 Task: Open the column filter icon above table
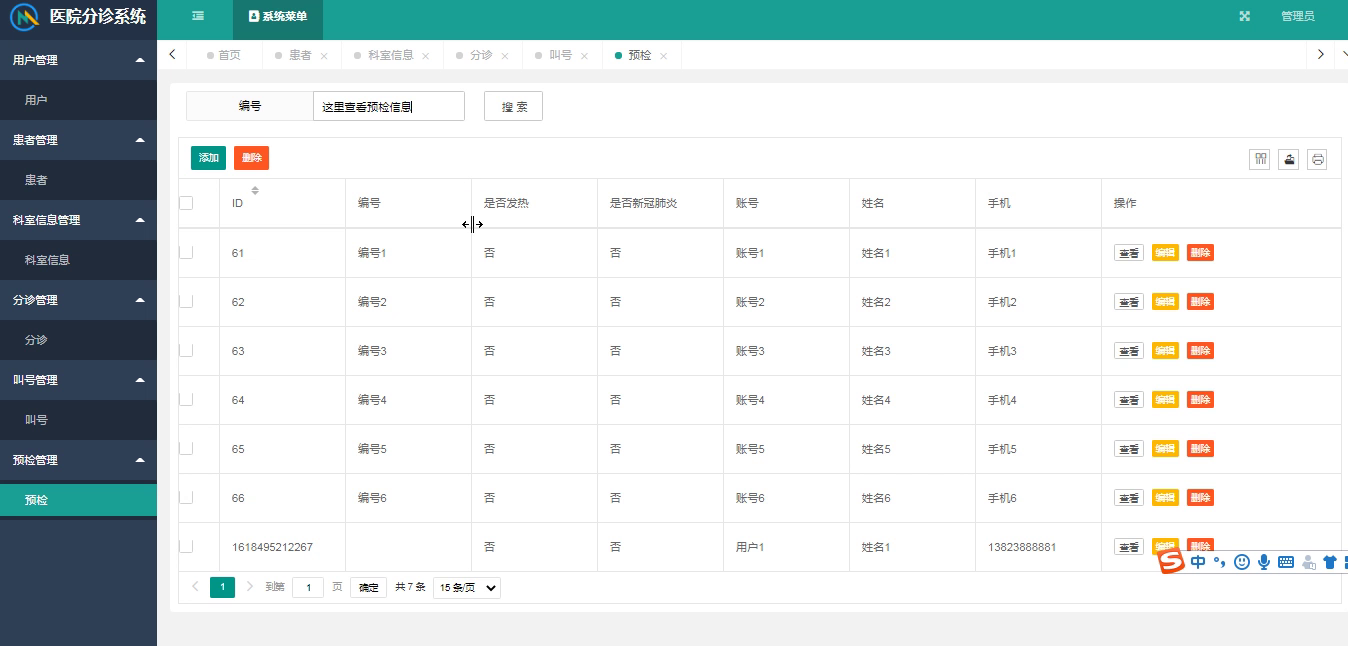coord(1260,159)
